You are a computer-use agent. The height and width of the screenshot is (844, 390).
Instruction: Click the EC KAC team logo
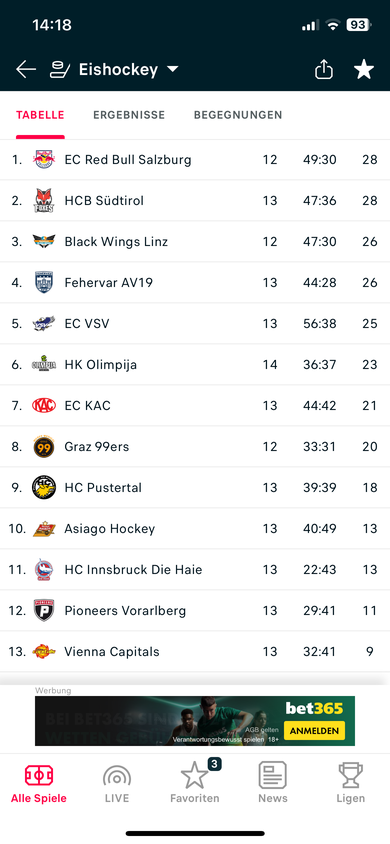click(44, 405)
